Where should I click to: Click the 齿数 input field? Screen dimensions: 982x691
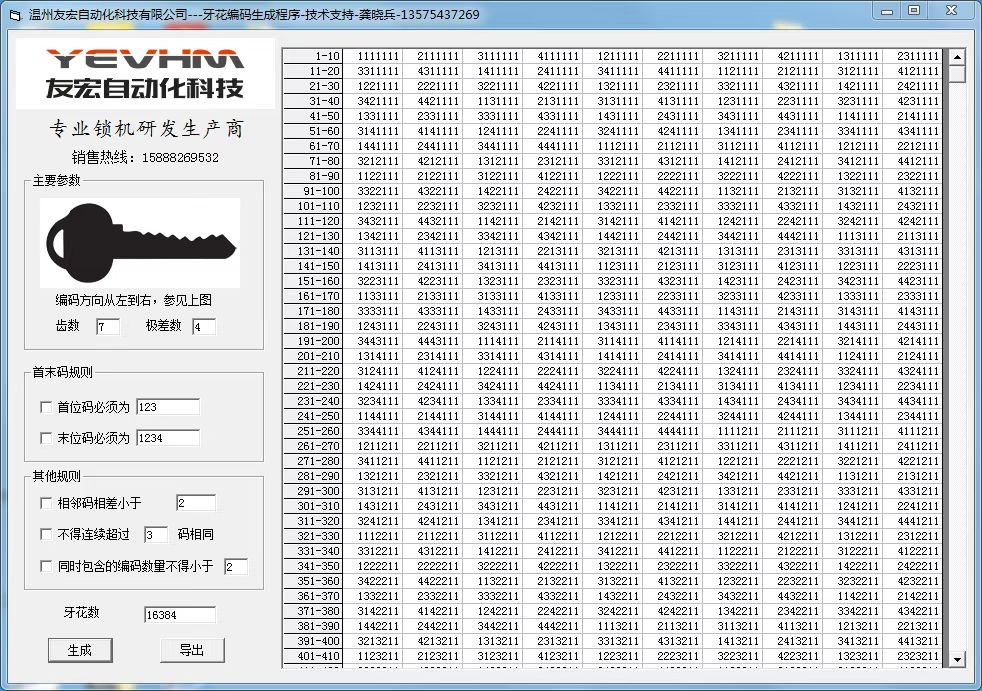[108, 327]
